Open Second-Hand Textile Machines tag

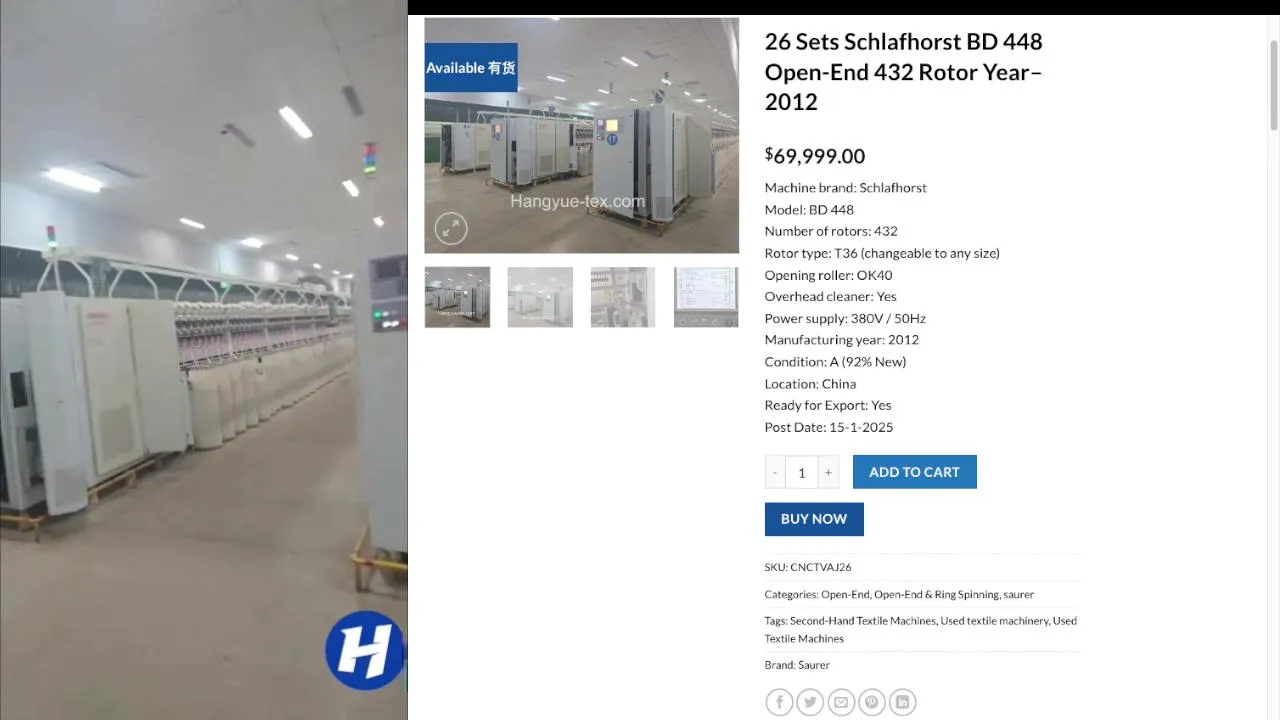point(863,621)
